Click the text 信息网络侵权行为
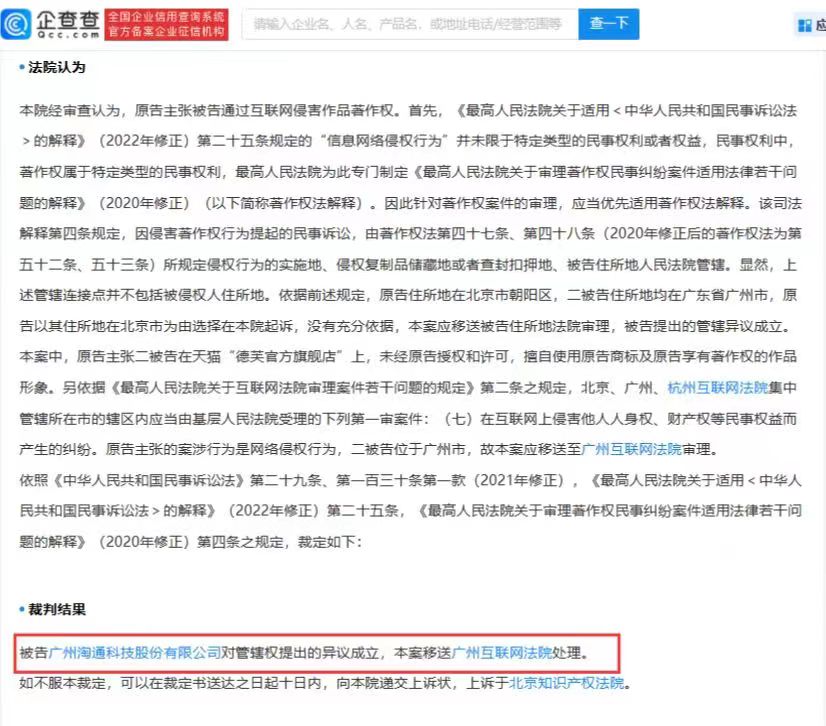826x726 pixels. pyautogui.click(x=384, y=141)
